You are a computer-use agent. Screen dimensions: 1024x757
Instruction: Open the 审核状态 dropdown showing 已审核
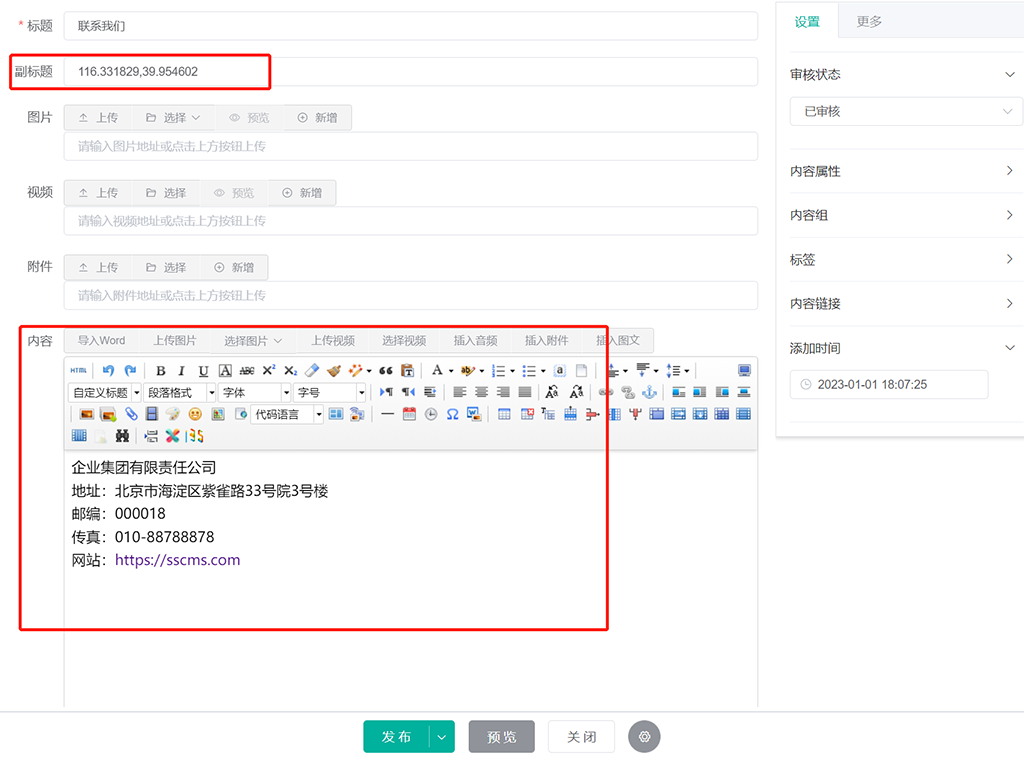pos(905,112)
